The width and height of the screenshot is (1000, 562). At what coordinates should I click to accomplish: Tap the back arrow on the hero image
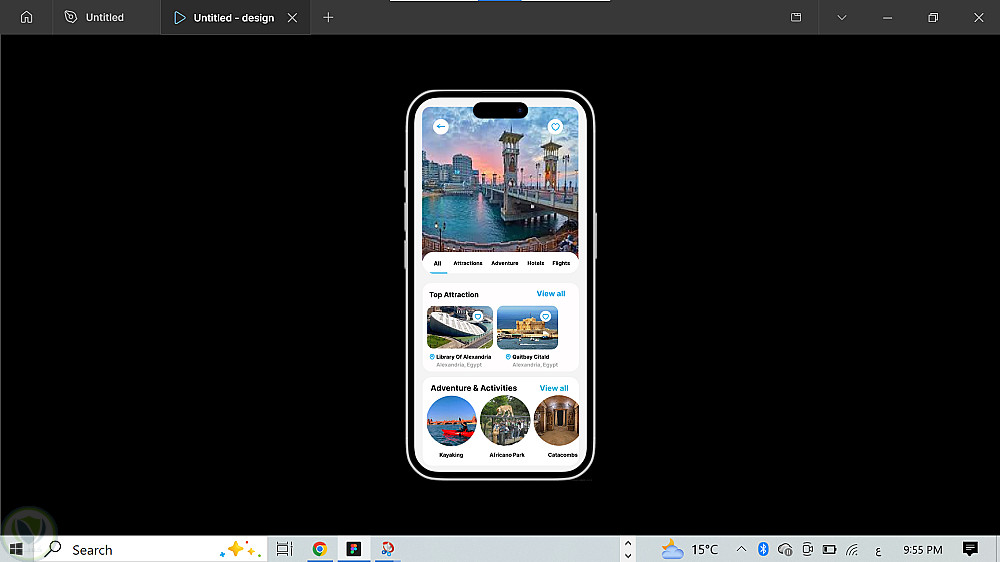tap(441, 127)
